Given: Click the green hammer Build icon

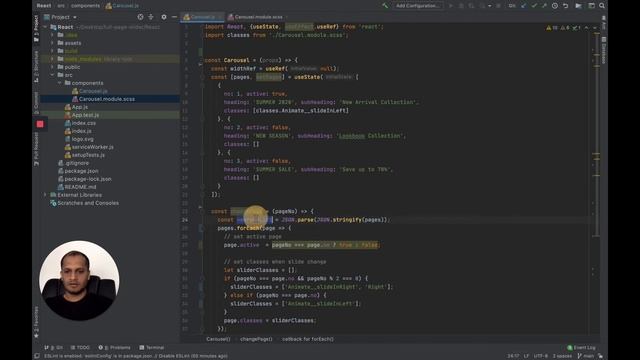Looking at the screenshot, I should (x=385, y=6).
